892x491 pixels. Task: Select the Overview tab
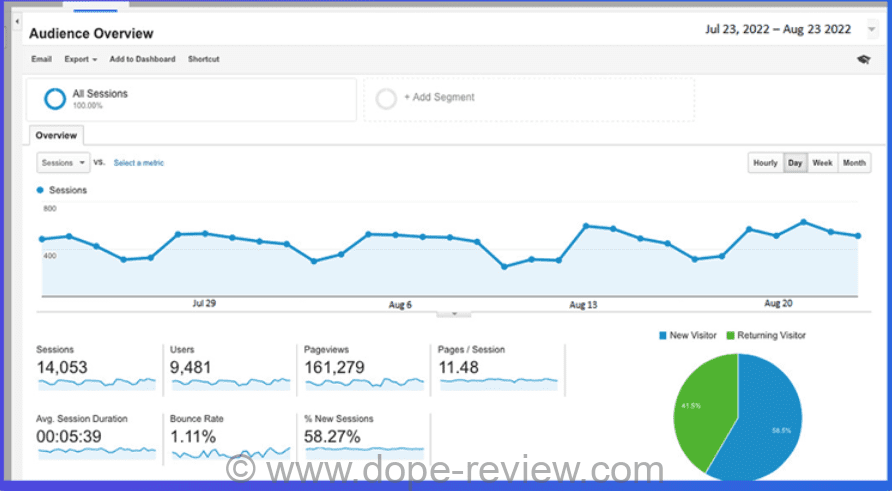point(55,135)
